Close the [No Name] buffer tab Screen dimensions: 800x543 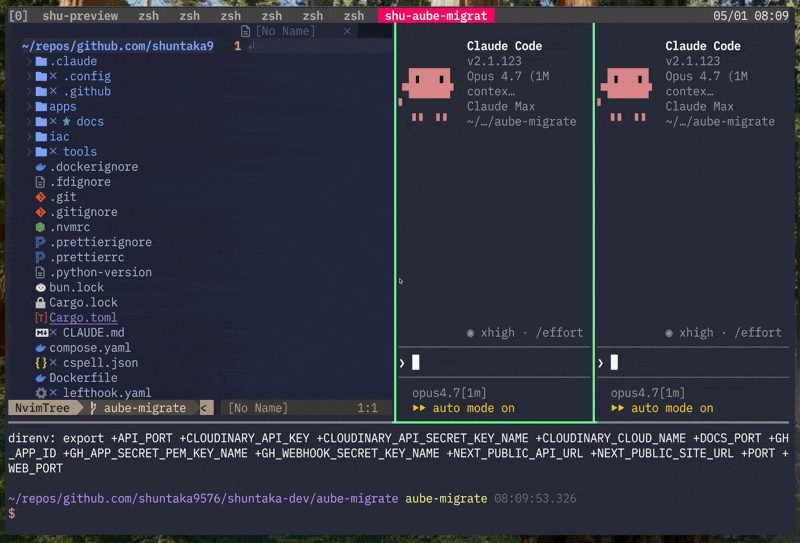[347, 31]
